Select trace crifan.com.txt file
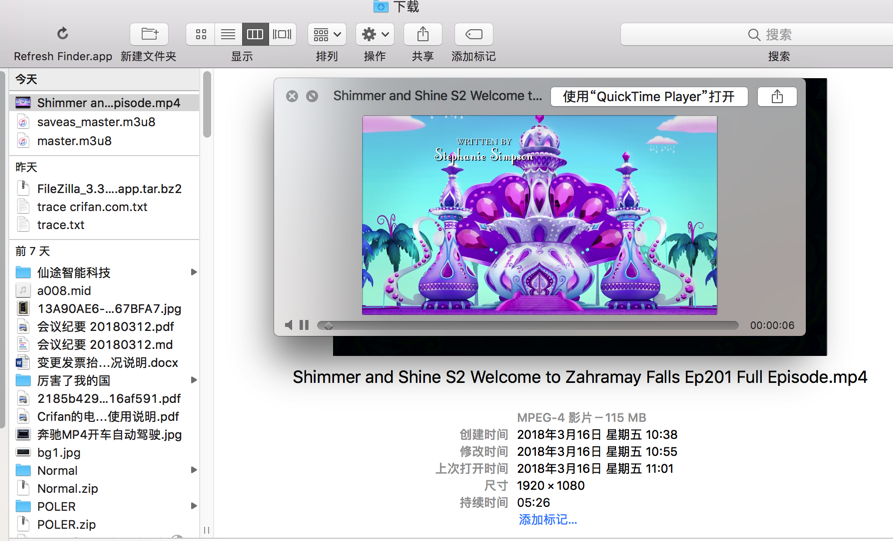The height and width of the screenshot is (541, 893). (x=104, y=207)
